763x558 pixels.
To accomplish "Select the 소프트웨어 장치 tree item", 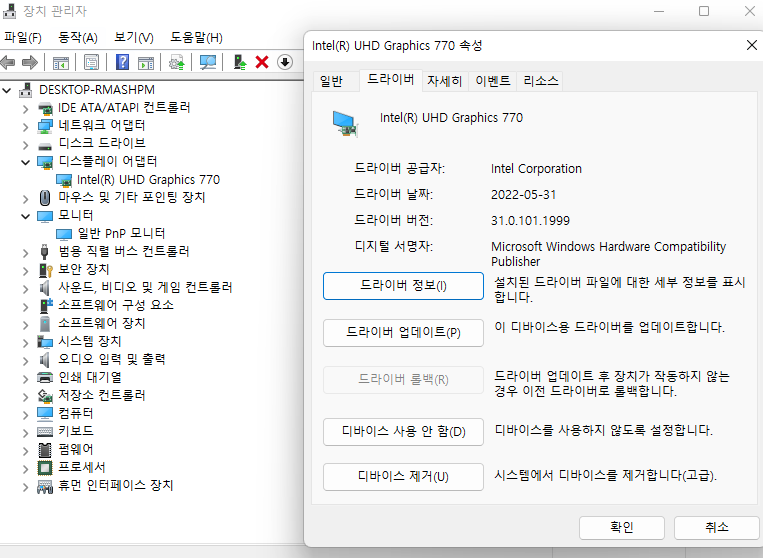I will click(x=102, y=324).
